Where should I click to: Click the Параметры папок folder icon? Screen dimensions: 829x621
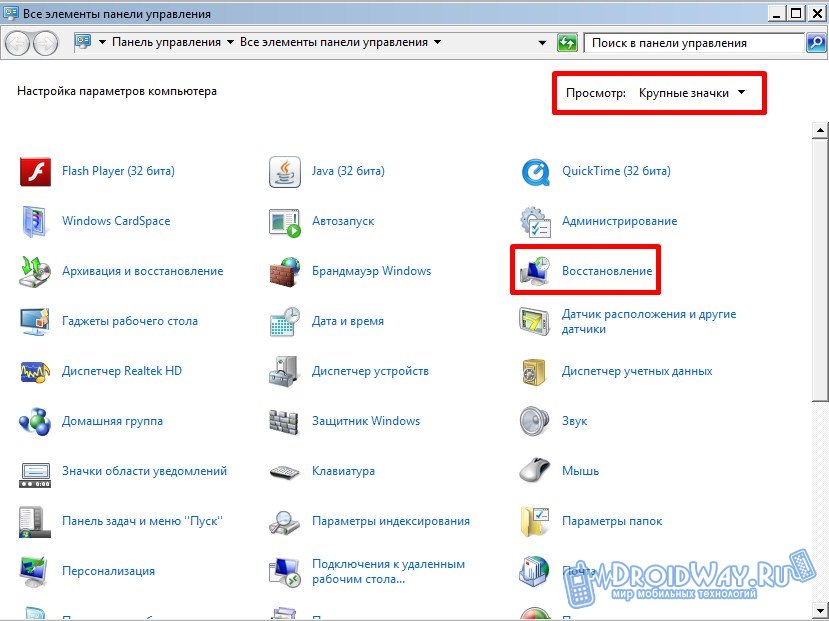[x=535, y=522]
